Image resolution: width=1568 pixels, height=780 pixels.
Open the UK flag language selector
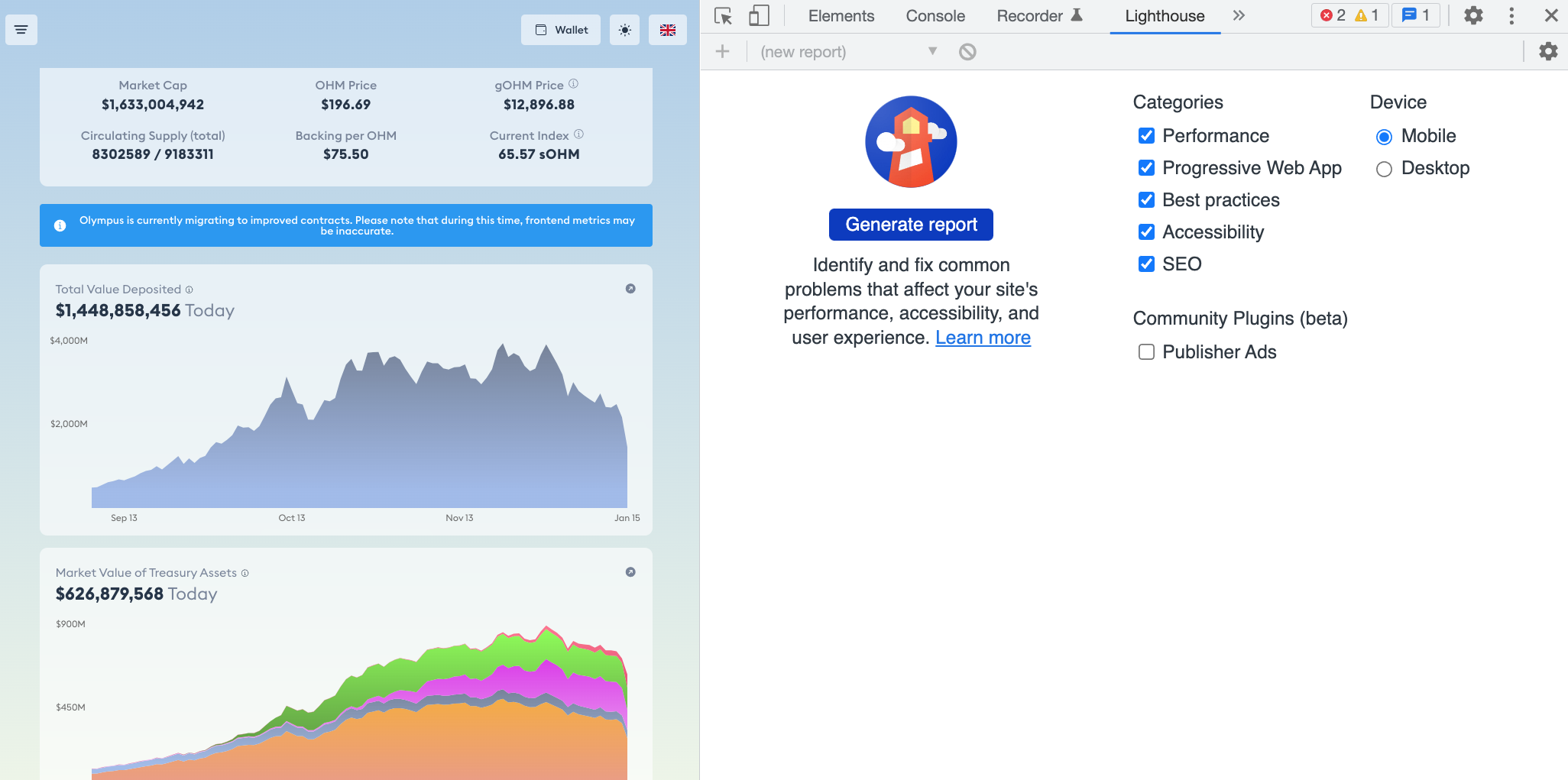pos(667,30)
